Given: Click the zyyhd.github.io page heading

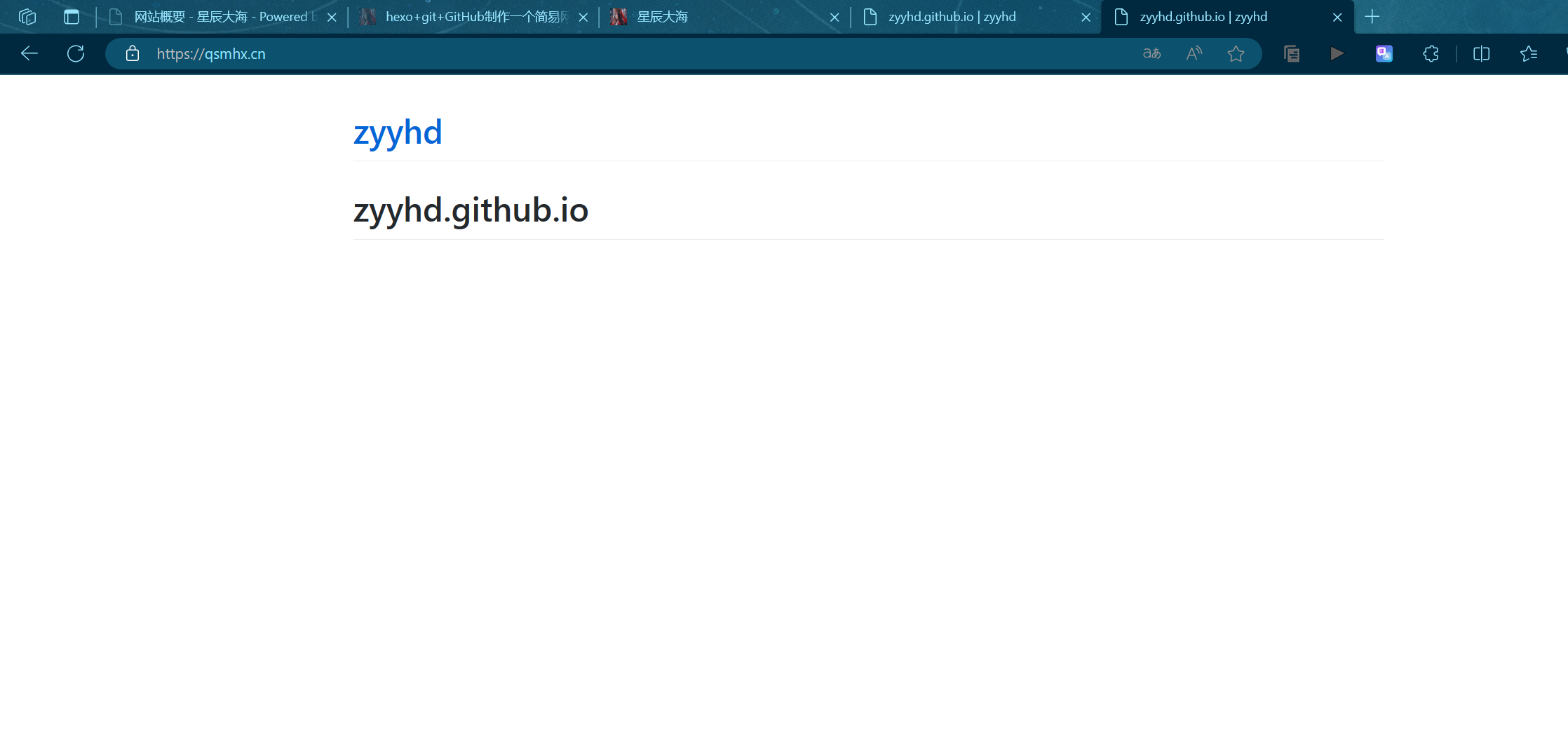Looking at the screenshot, I should (x=471, y=210).
